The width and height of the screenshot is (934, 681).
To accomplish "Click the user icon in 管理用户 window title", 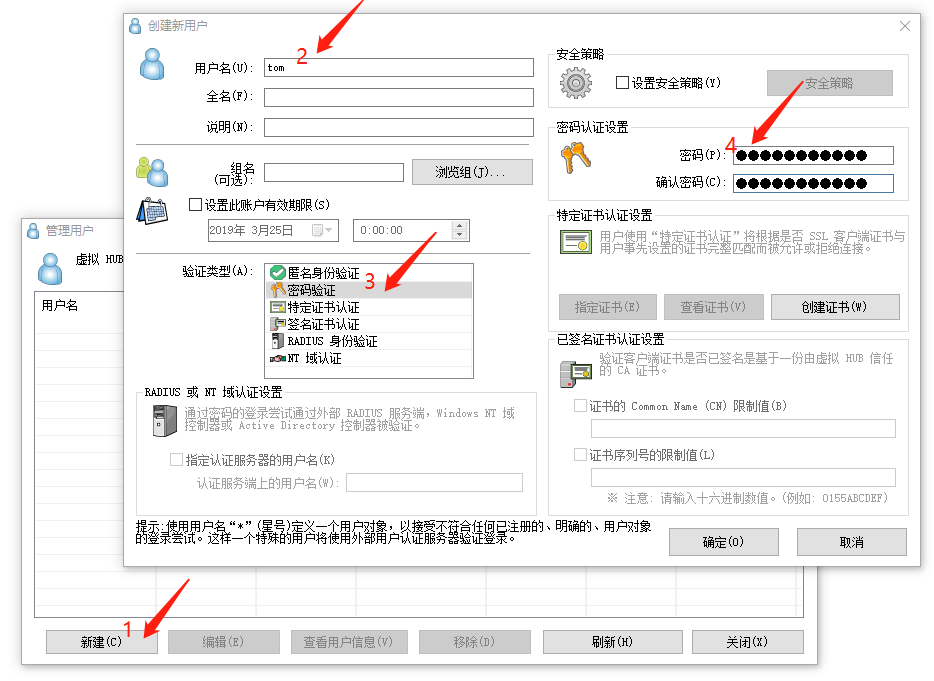I will pos(33,231).
